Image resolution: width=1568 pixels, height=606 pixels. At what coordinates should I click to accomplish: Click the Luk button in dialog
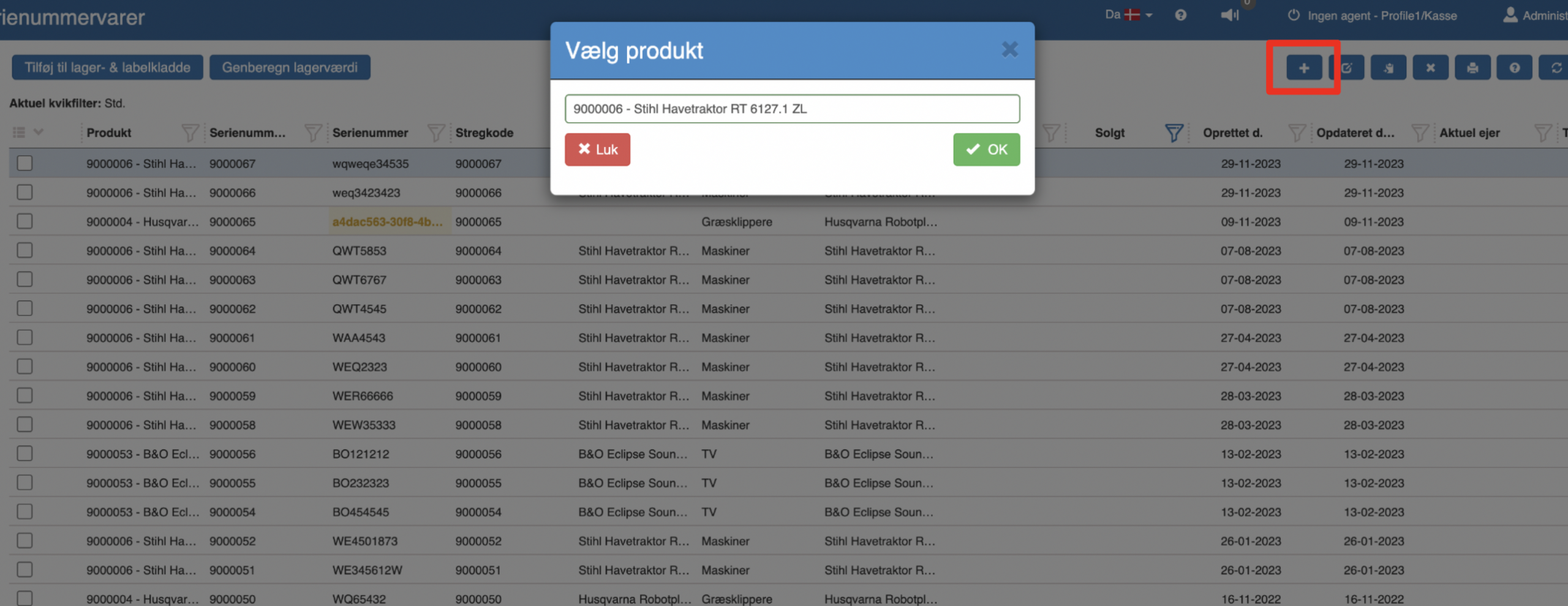[x=597, y=149]
